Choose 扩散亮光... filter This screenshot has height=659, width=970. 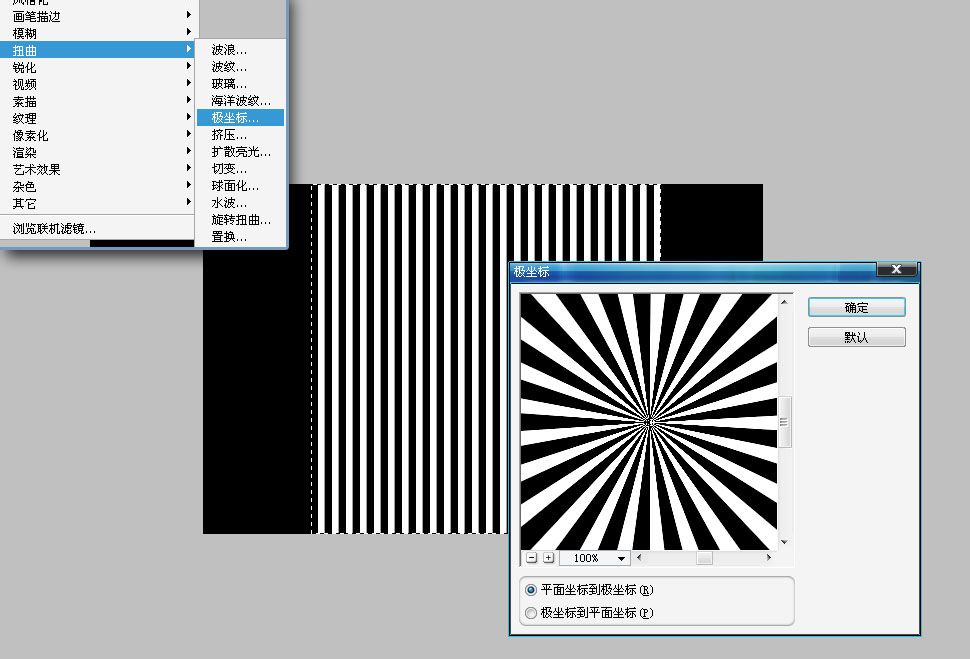click(241, 152)
